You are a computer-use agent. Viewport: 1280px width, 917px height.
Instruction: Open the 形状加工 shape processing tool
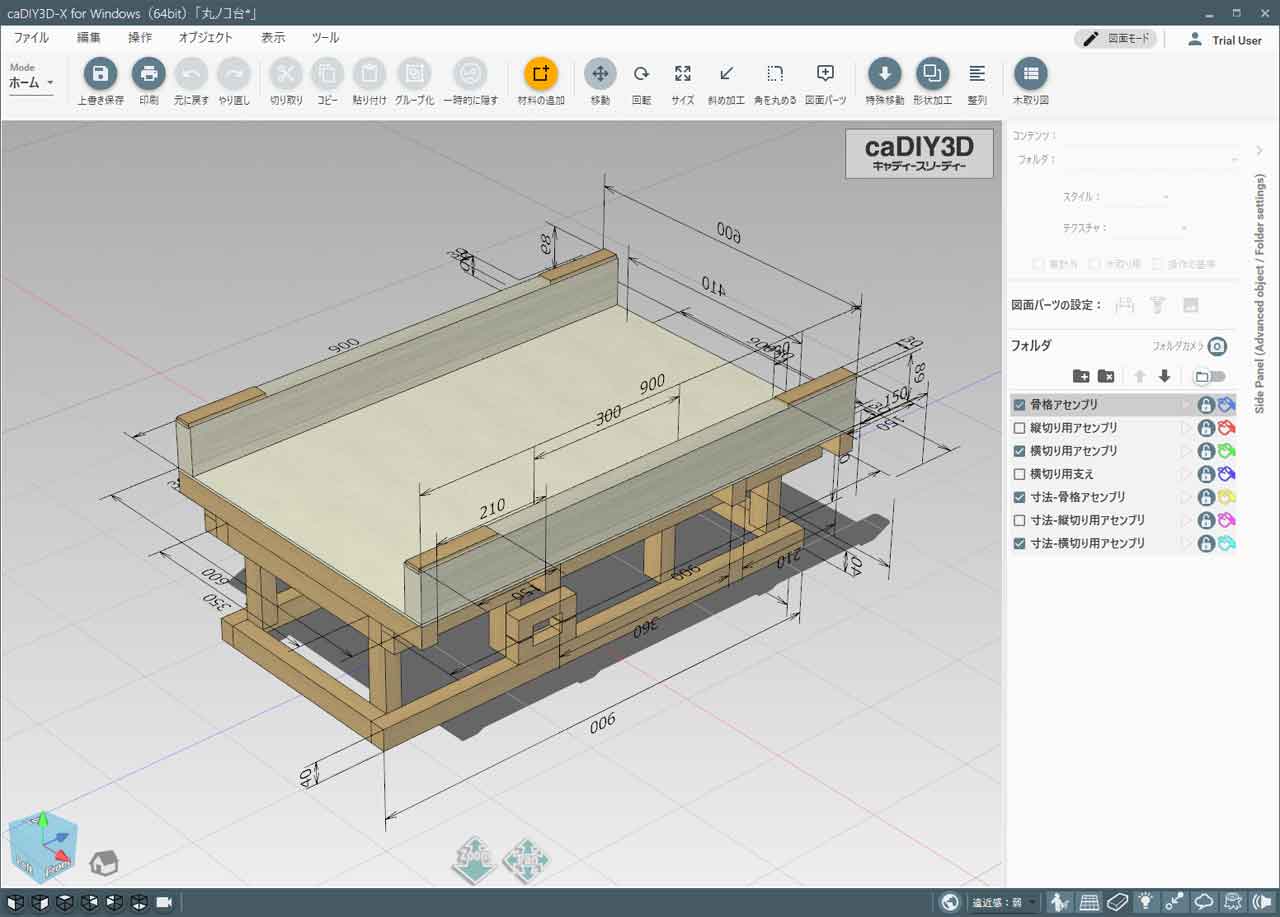point(932,74)
